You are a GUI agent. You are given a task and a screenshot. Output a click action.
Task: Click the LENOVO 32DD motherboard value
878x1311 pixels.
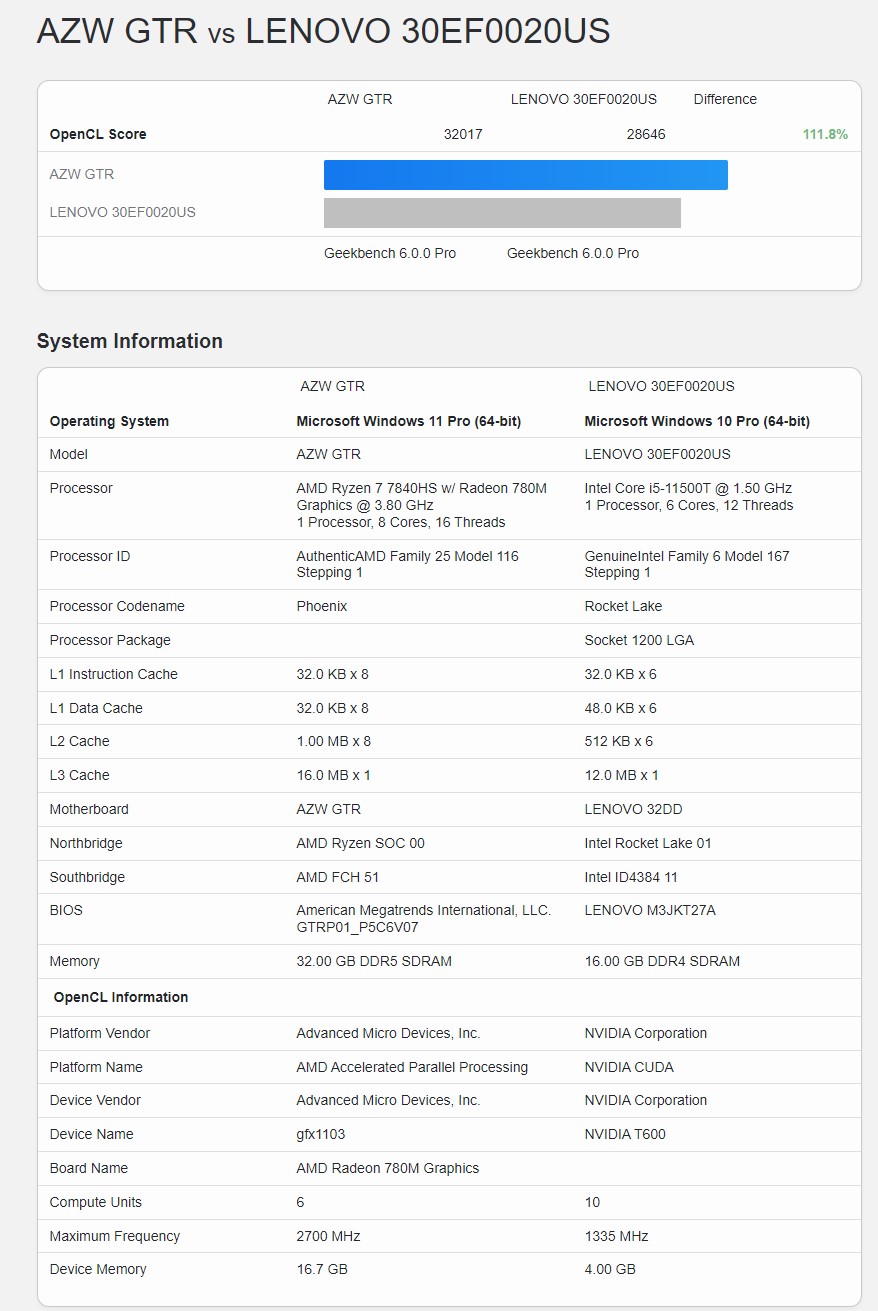click(x=634, y=809)
